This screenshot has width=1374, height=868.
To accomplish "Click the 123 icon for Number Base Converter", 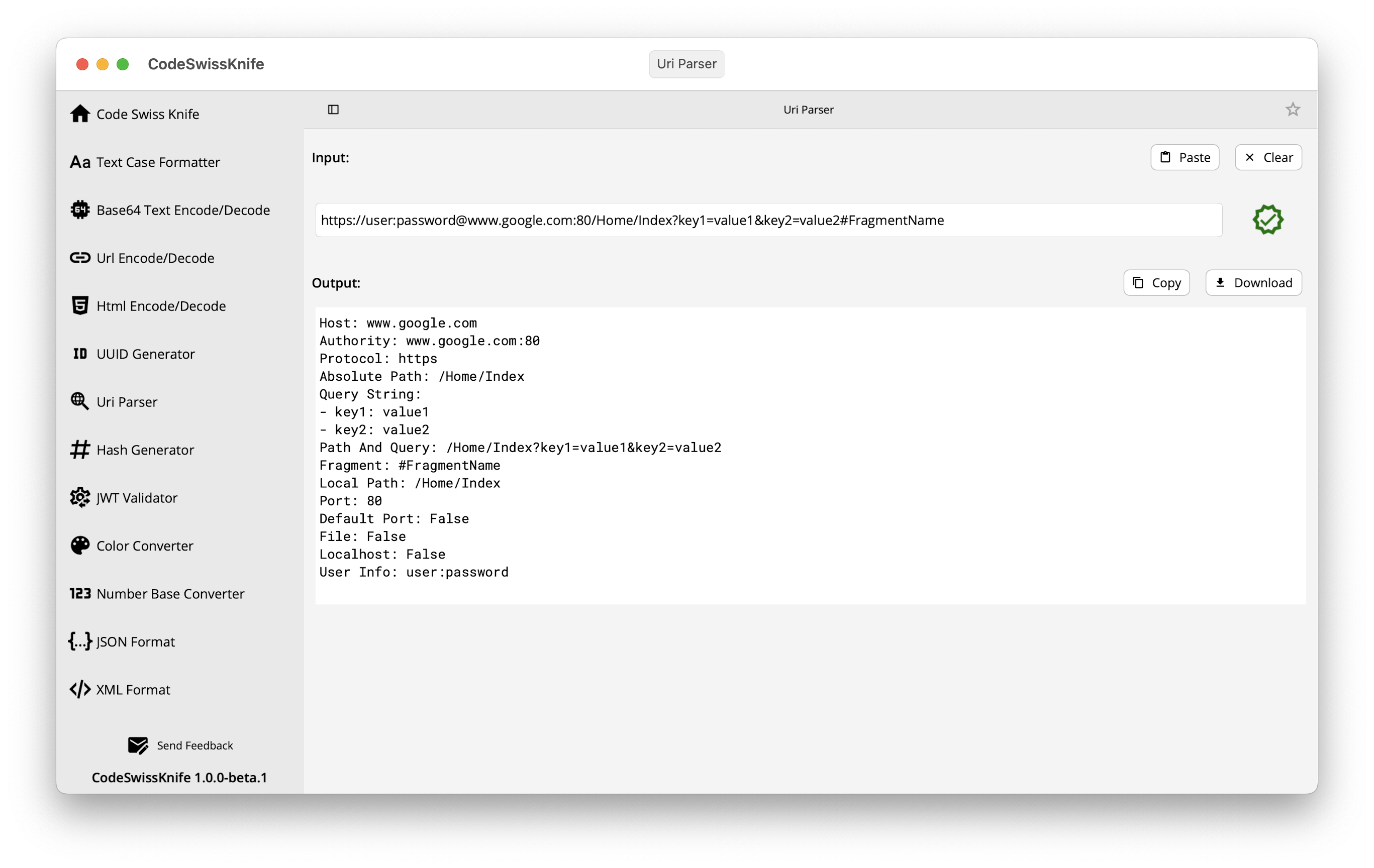I will coord(80,594).
